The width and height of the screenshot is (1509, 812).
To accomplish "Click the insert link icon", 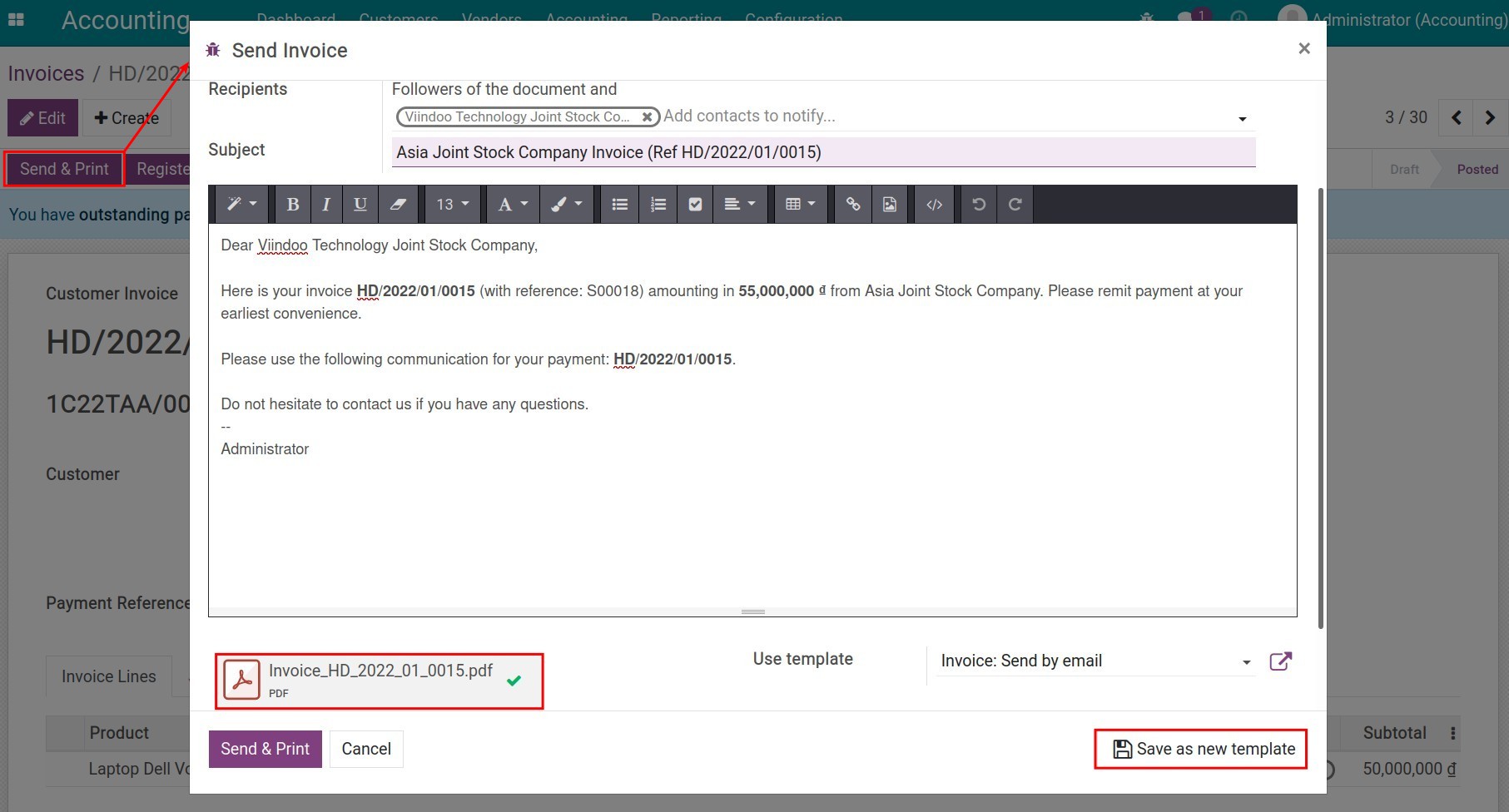I will (851, 204).
